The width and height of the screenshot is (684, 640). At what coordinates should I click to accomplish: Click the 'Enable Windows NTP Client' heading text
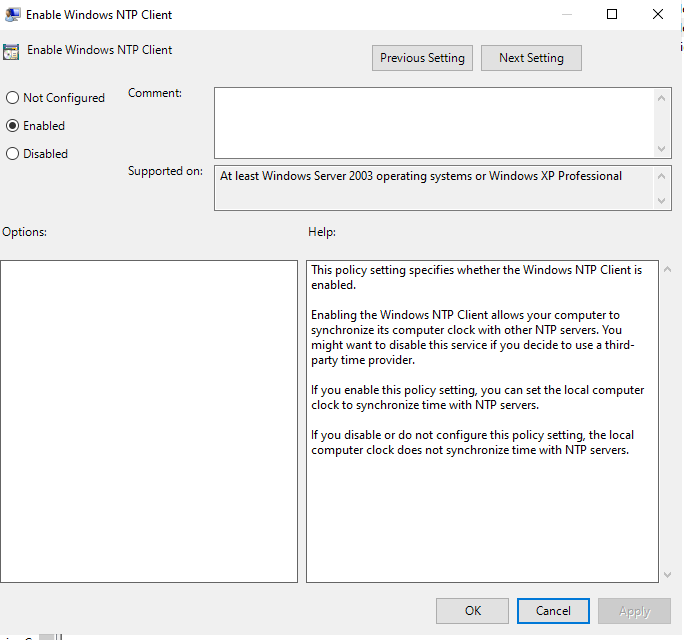coord(99,50)
